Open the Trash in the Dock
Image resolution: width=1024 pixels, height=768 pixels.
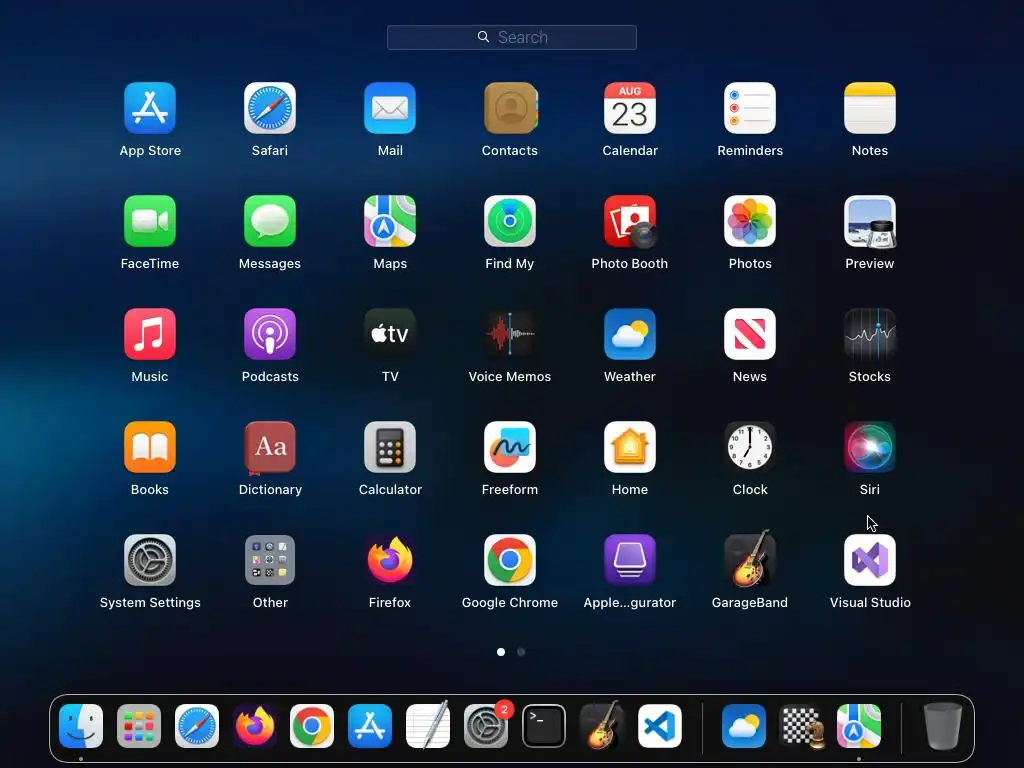click(x=943, y=726)
